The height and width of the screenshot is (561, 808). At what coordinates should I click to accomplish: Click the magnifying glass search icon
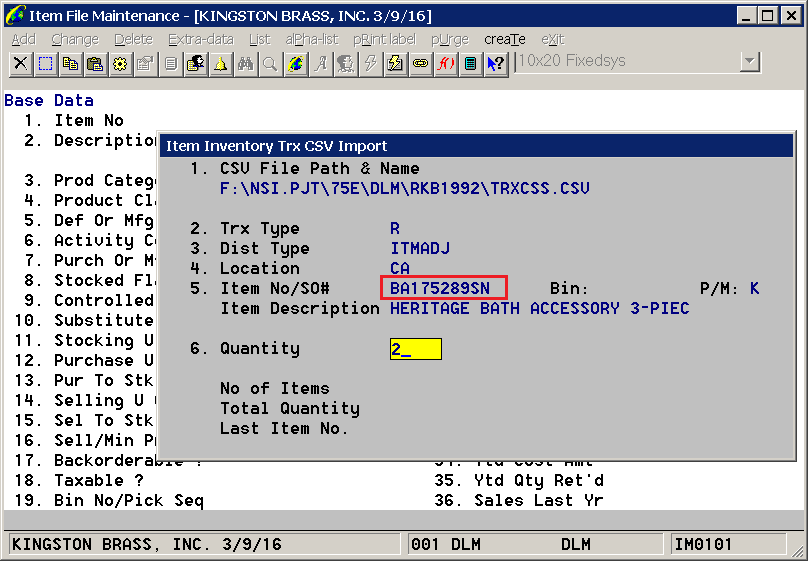(x=271, y=64)
